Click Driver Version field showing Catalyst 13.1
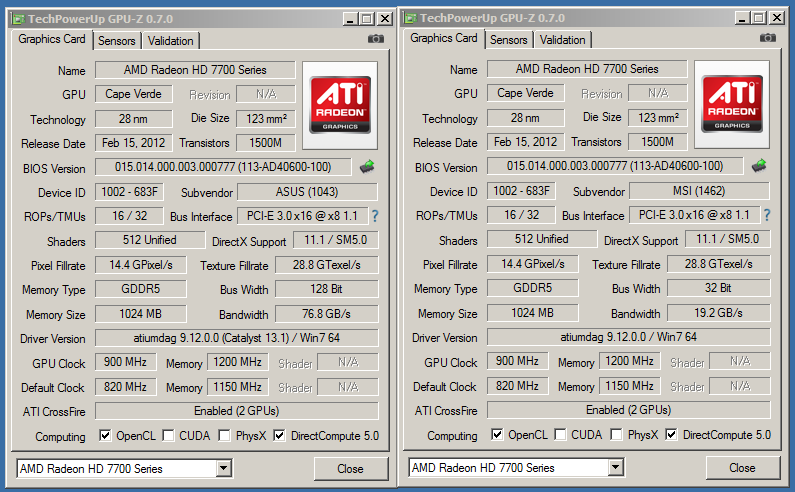The height and width of the screenshot is (492, 795). coord(237,338)
